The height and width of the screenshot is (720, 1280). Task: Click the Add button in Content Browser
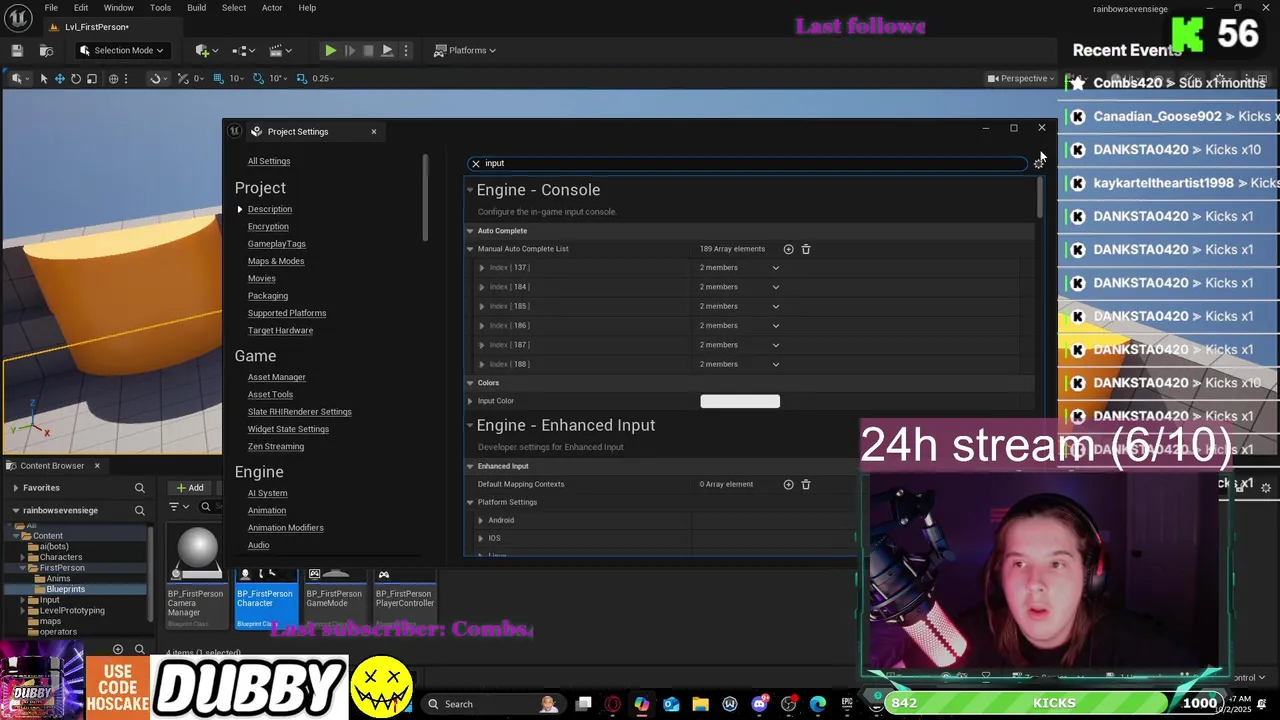(x=190, y=488)
